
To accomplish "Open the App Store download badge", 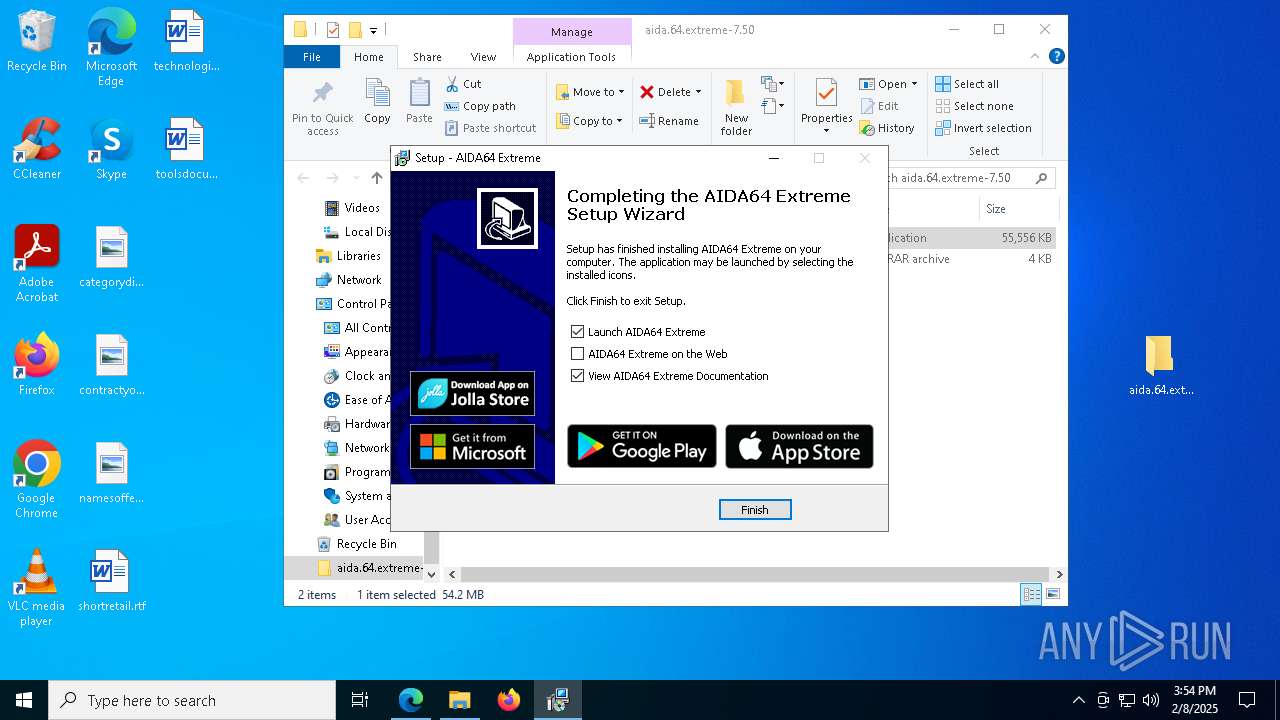I will [799, 446].
